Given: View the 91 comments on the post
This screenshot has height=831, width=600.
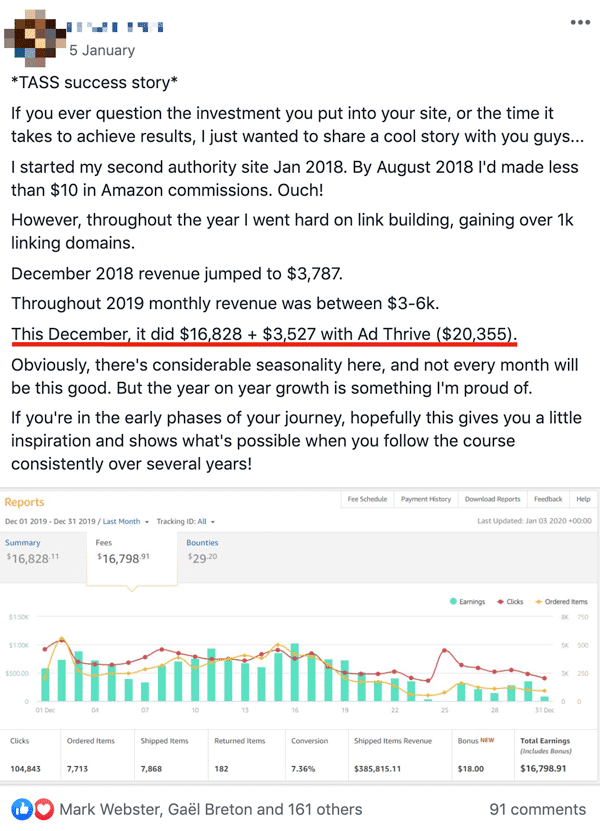Looking at the screenshot, I should (537, 809).
